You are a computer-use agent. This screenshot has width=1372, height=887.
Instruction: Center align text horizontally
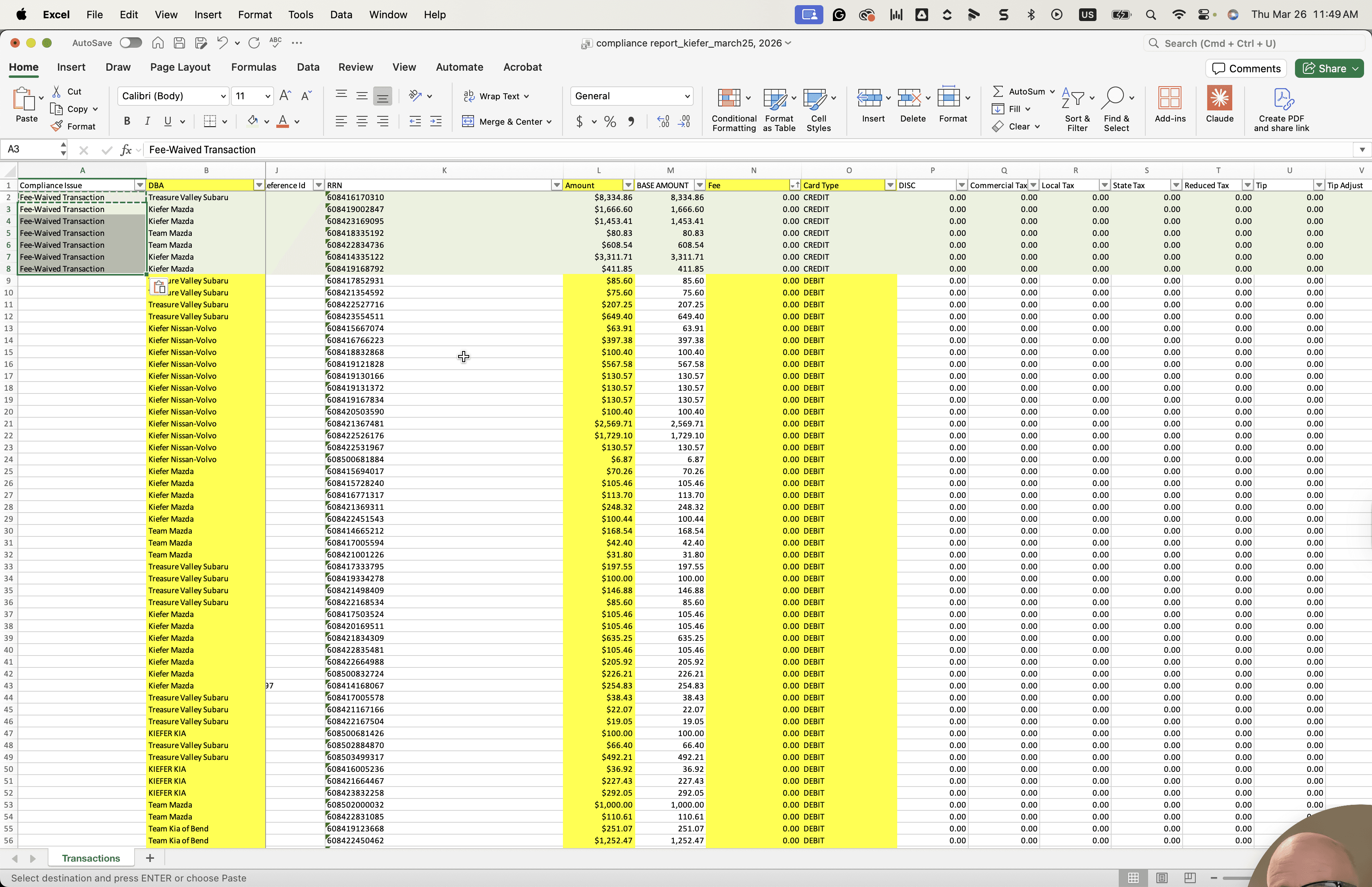[362, 121]
